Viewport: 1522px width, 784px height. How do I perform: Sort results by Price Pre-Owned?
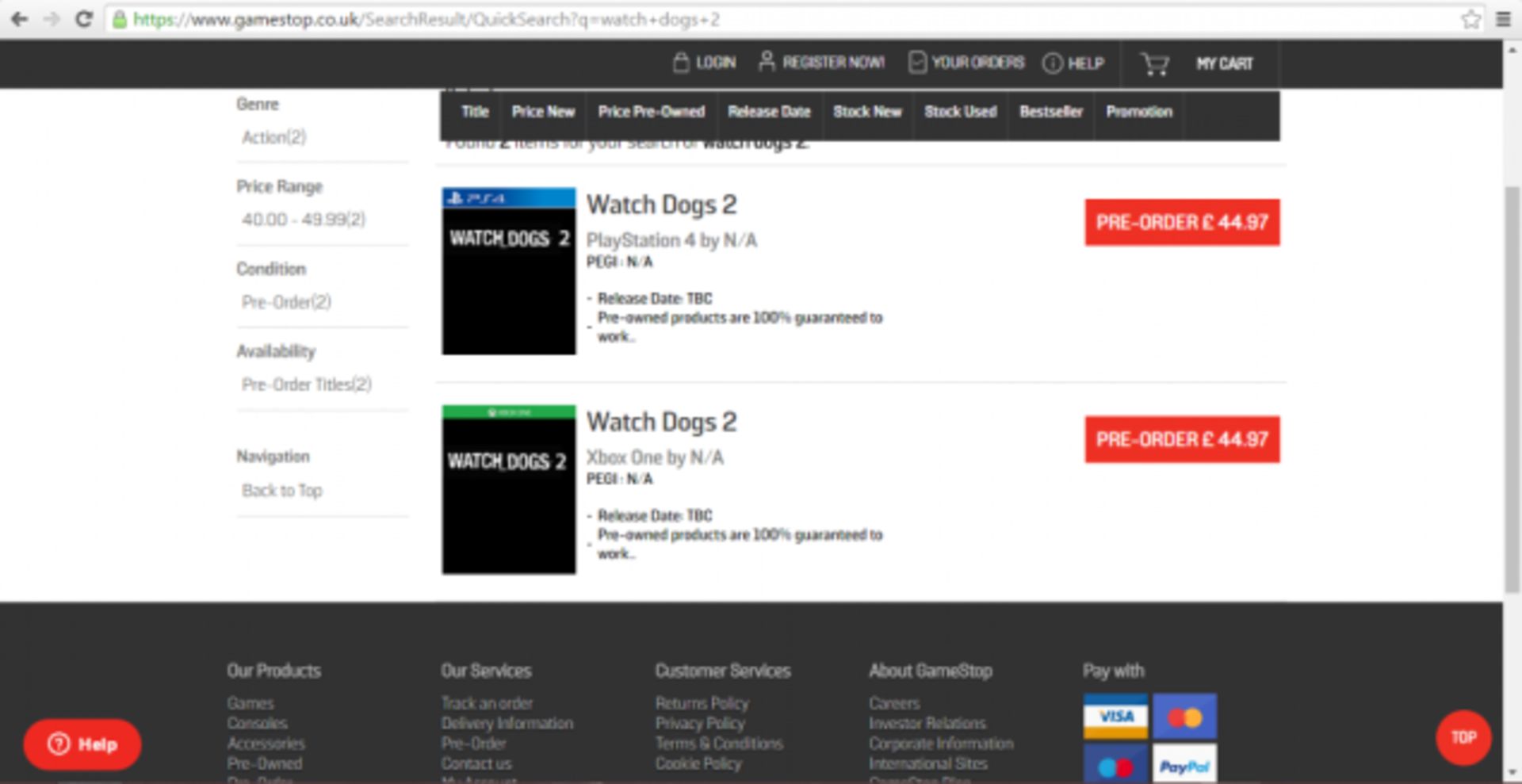click(651, 112)
